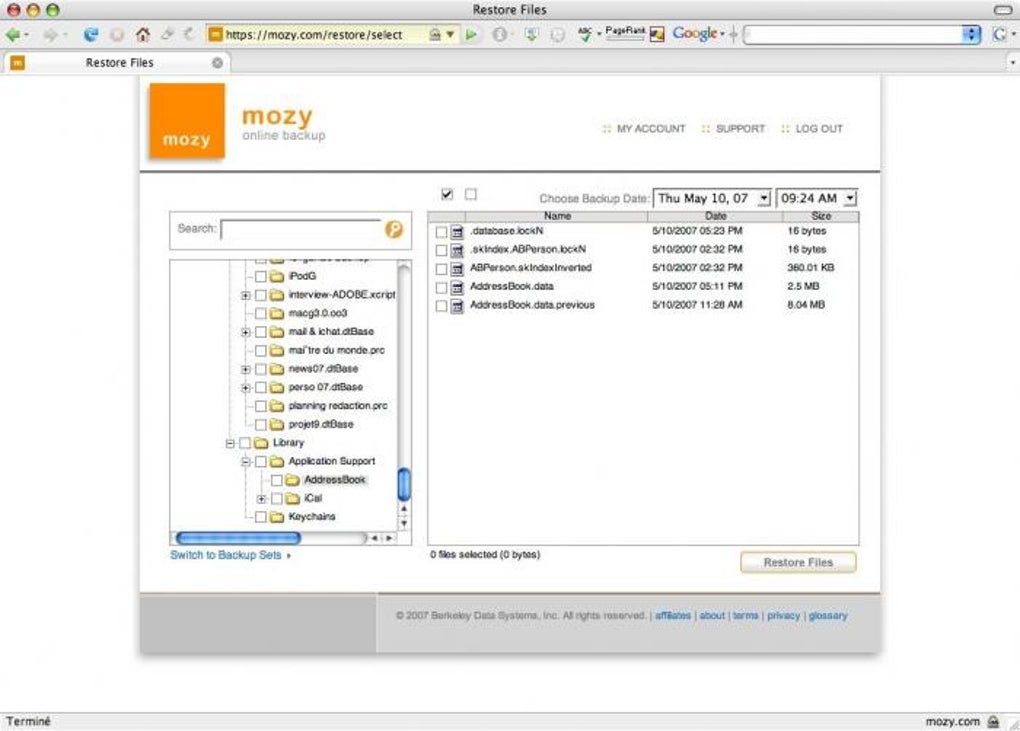1020x731 pixels.
Task: Collapse the Application Support node
Action: coord(245,462)
